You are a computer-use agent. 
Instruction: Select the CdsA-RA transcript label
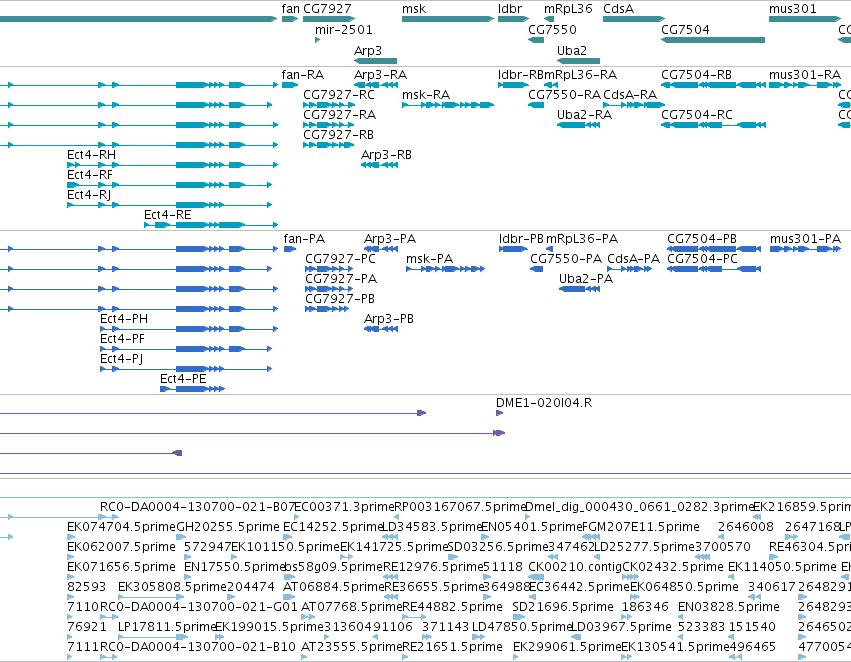point(630,94)
